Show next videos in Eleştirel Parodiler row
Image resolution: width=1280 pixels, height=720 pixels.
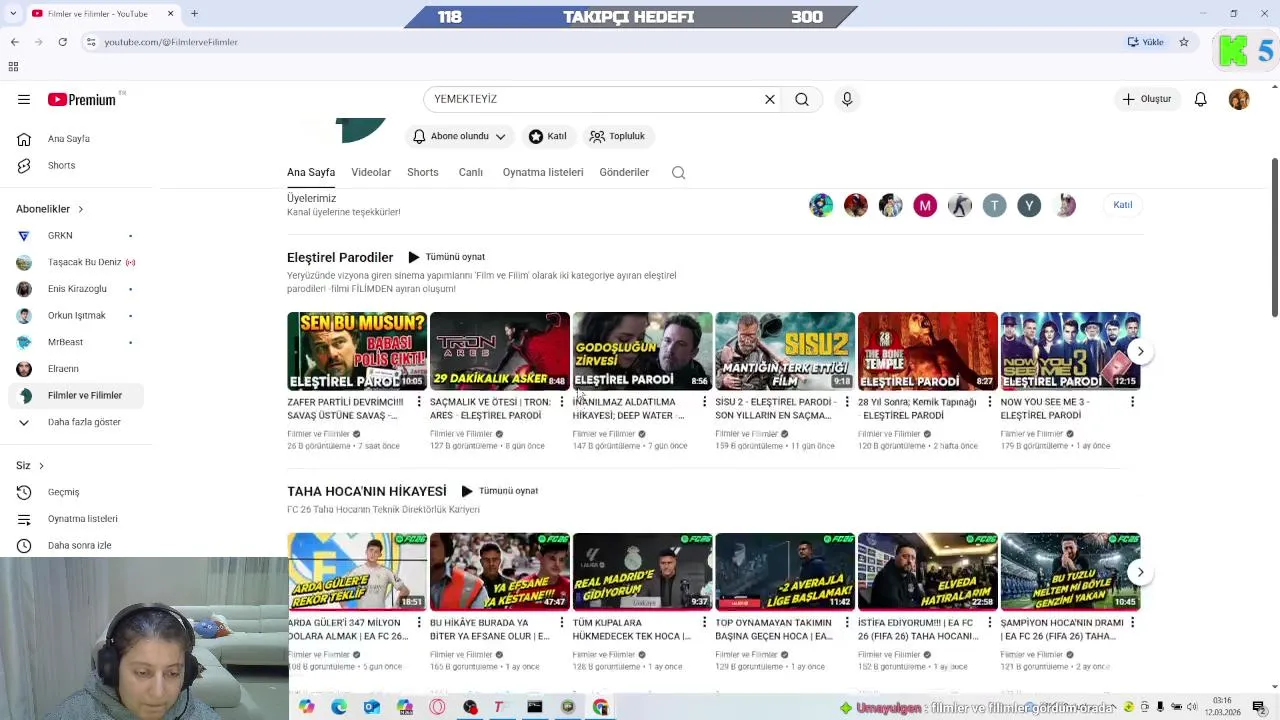(x=1140, y=351)
